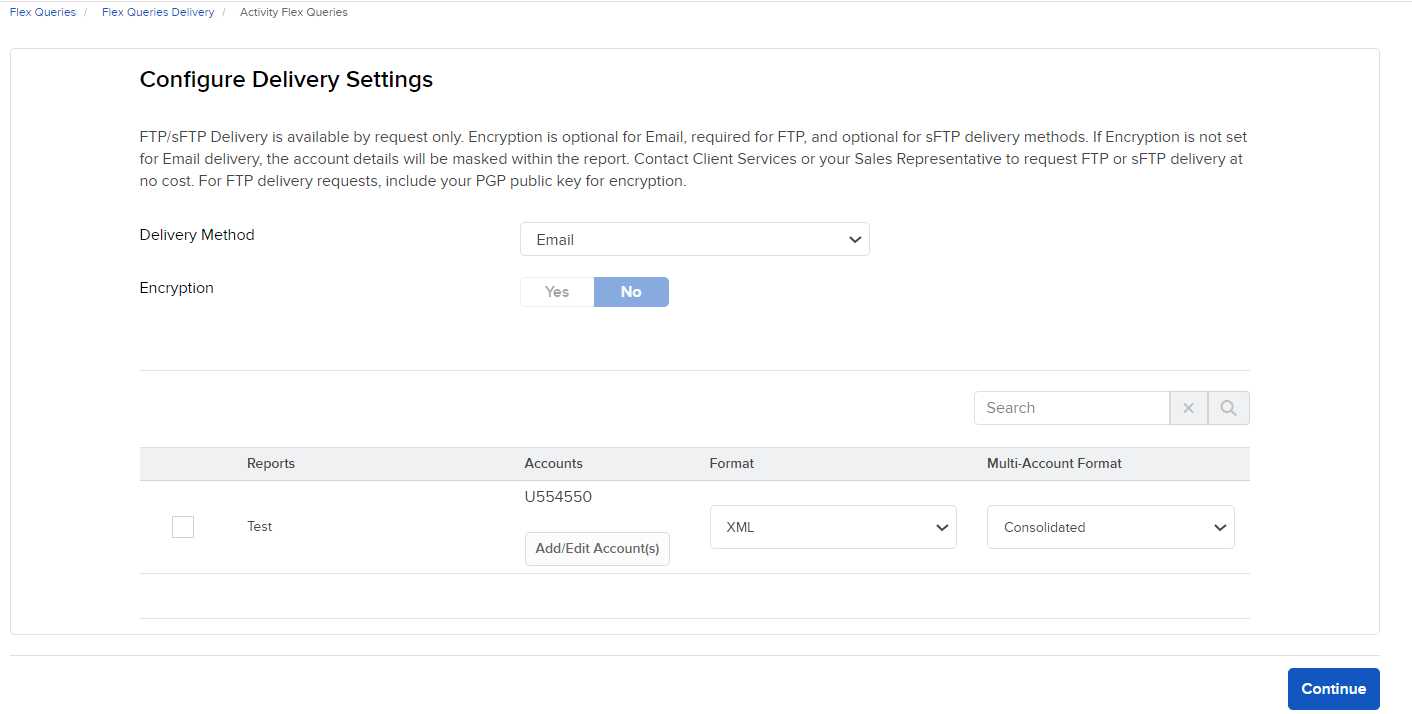Navigate to Flex Queries breadcrumb
The width and height of the screenshot is (1412, 714).
(42, 11)
